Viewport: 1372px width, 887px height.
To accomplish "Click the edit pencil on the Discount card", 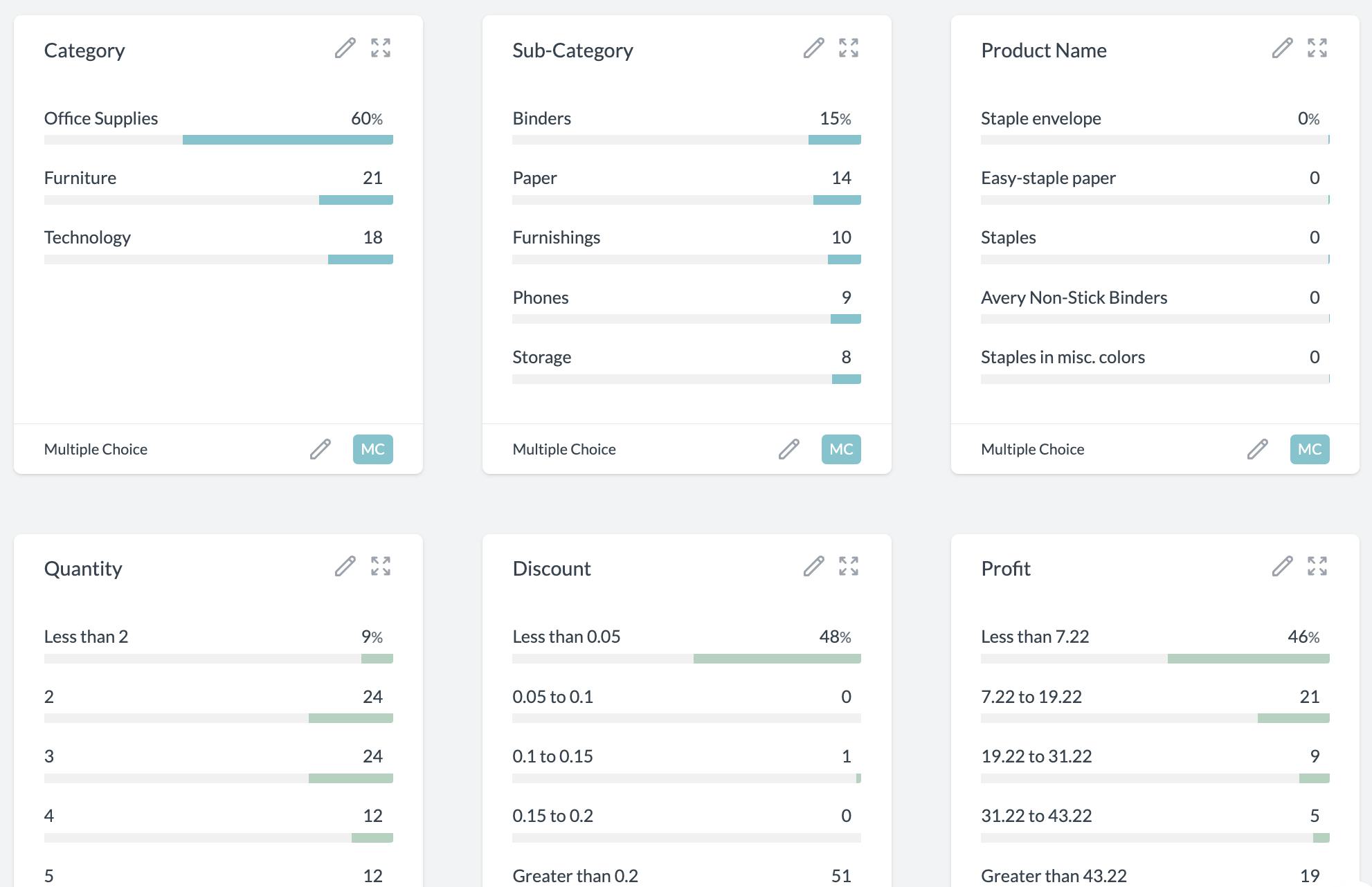I will coord(814,567).
